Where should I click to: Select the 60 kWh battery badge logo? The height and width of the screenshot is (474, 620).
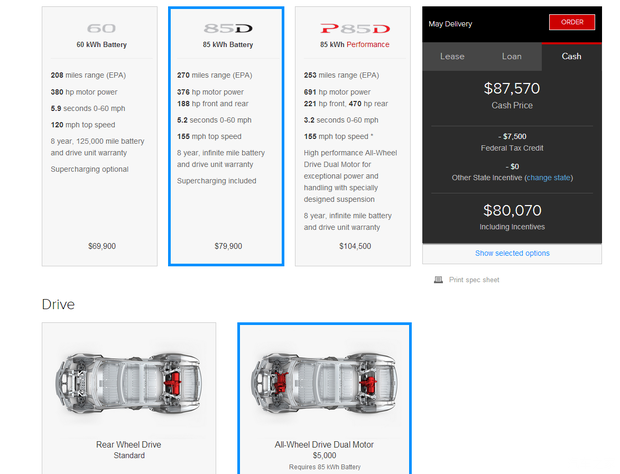click(100, 29)
